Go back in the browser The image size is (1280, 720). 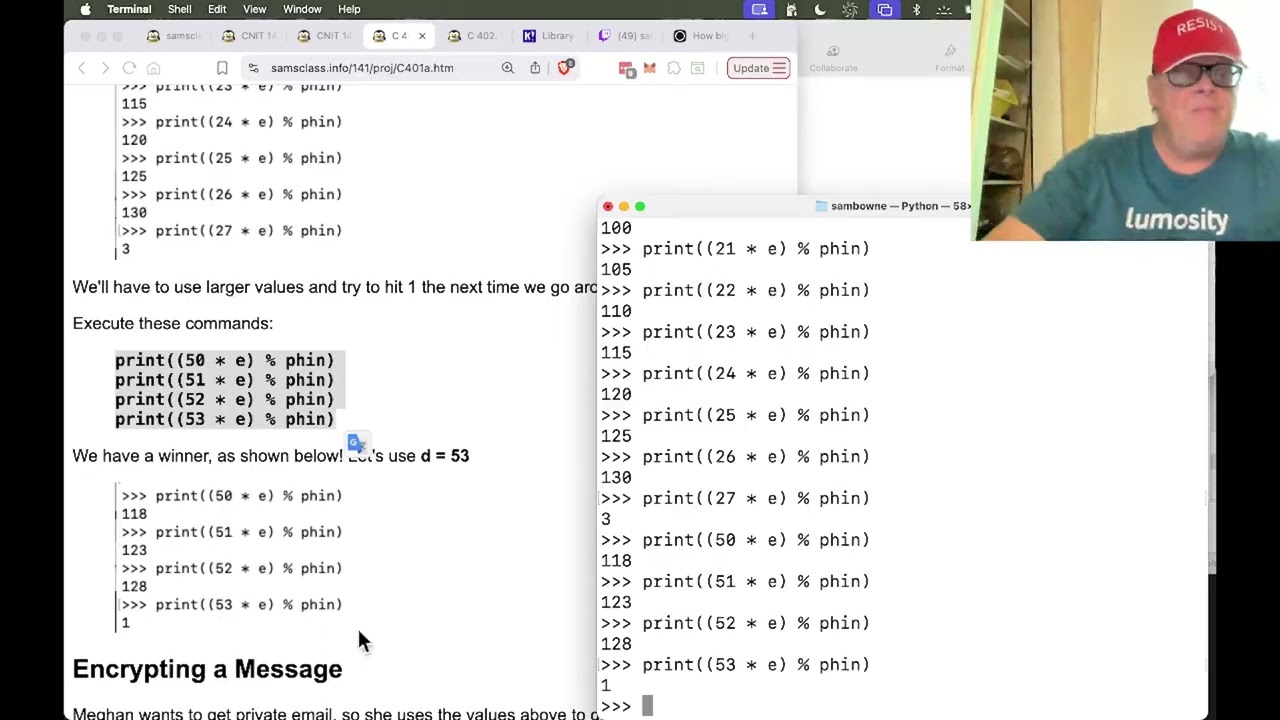(82, 68)
